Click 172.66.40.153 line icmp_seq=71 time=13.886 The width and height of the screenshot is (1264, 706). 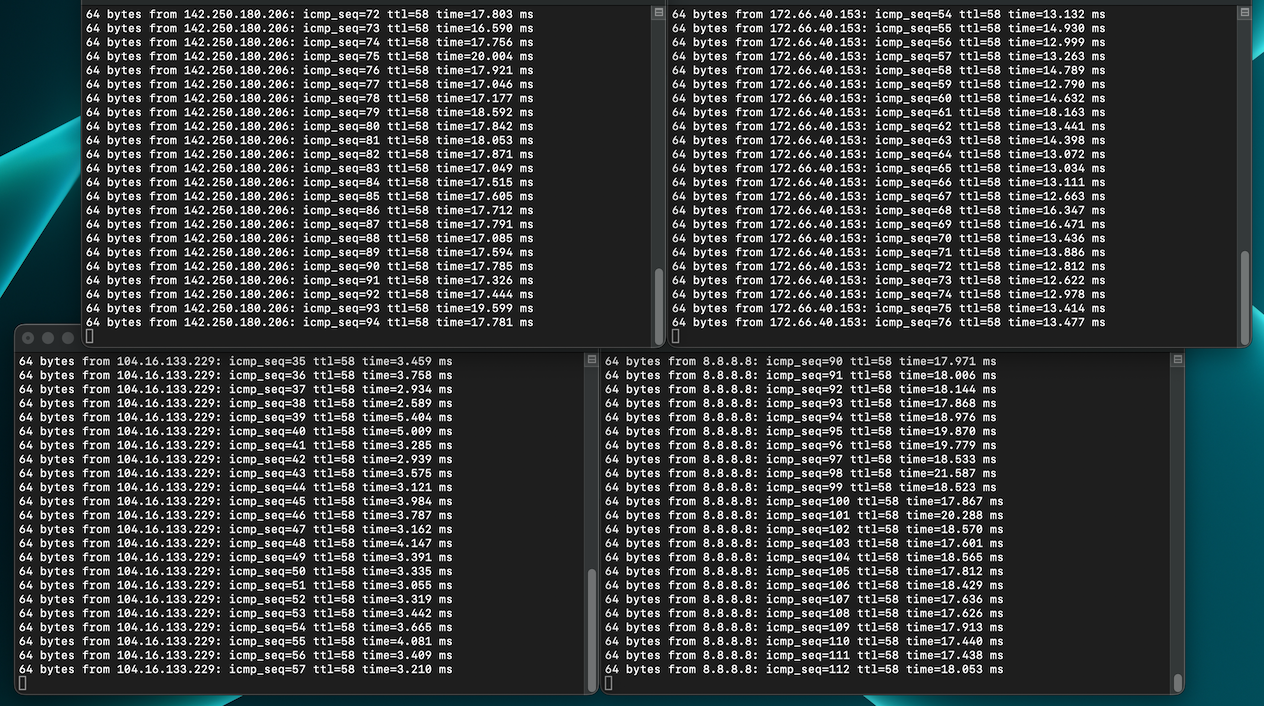tap(889, 252)
